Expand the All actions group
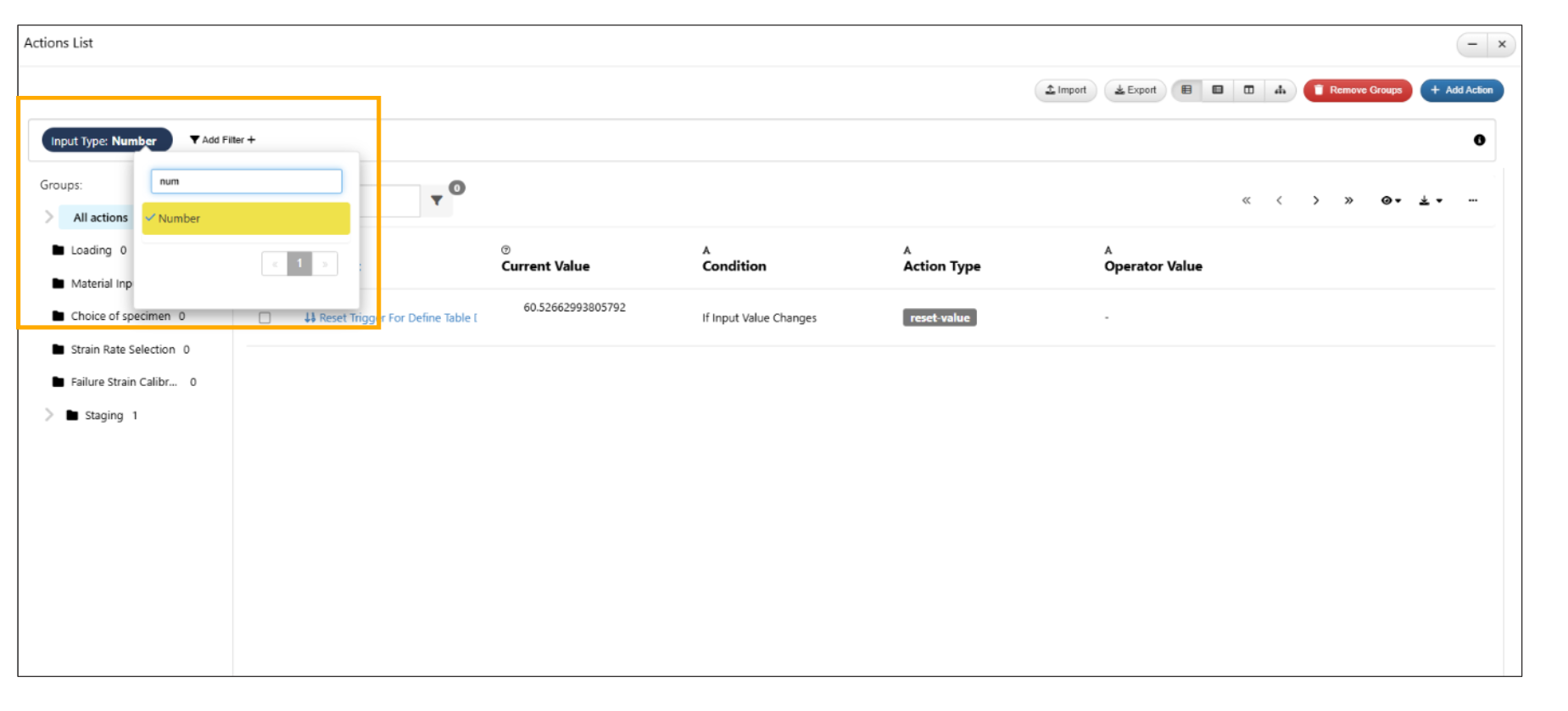 [49, 217]
